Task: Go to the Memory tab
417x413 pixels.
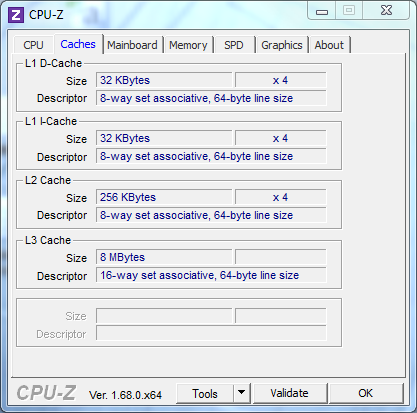Action: tap(188, 45)
